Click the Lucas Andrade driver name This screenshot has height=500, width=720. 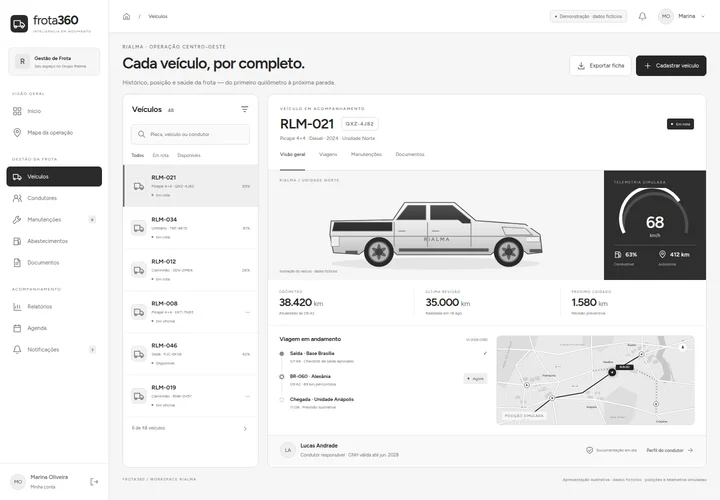[x=319, y=446]
